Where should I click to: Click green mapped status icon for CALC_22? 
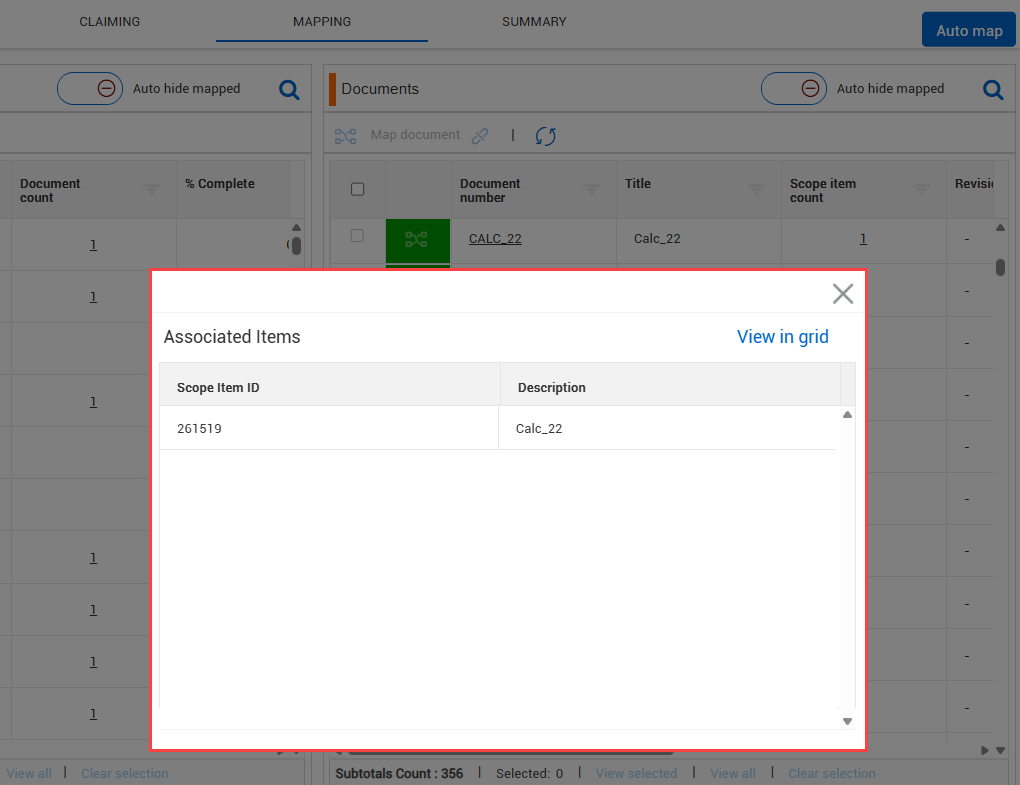pos(417,239)
